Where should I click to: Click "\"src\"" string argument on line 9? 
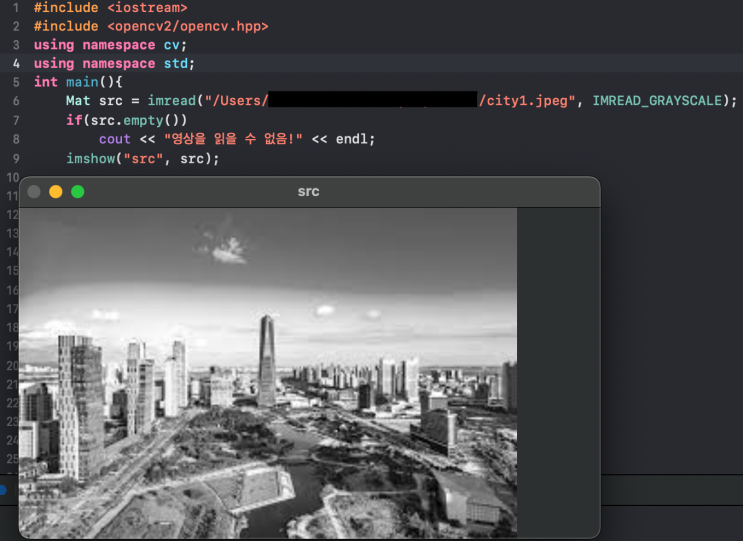coord(144,158)
